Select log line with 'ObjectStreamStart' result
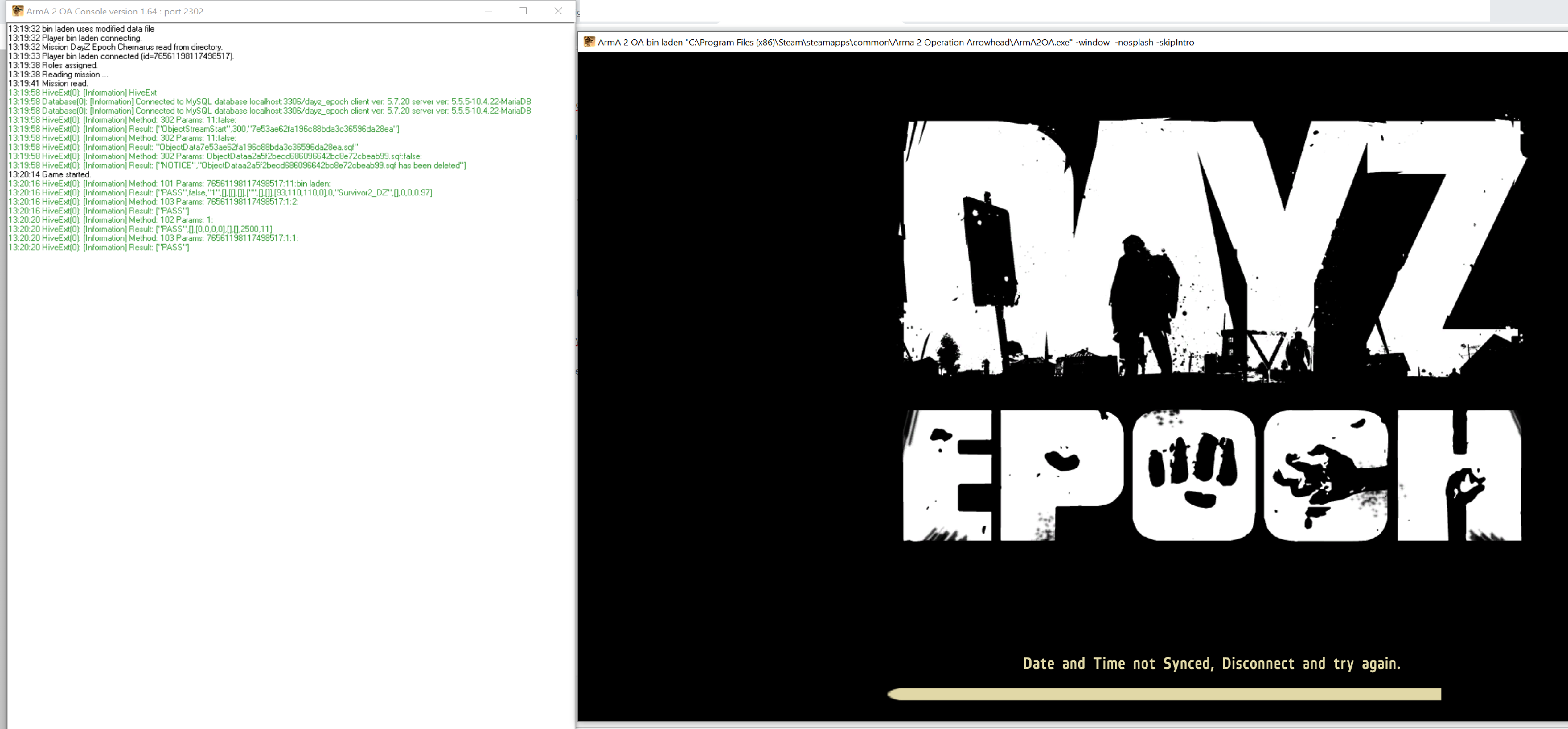The image size is (1568, 729). (204, 129)
